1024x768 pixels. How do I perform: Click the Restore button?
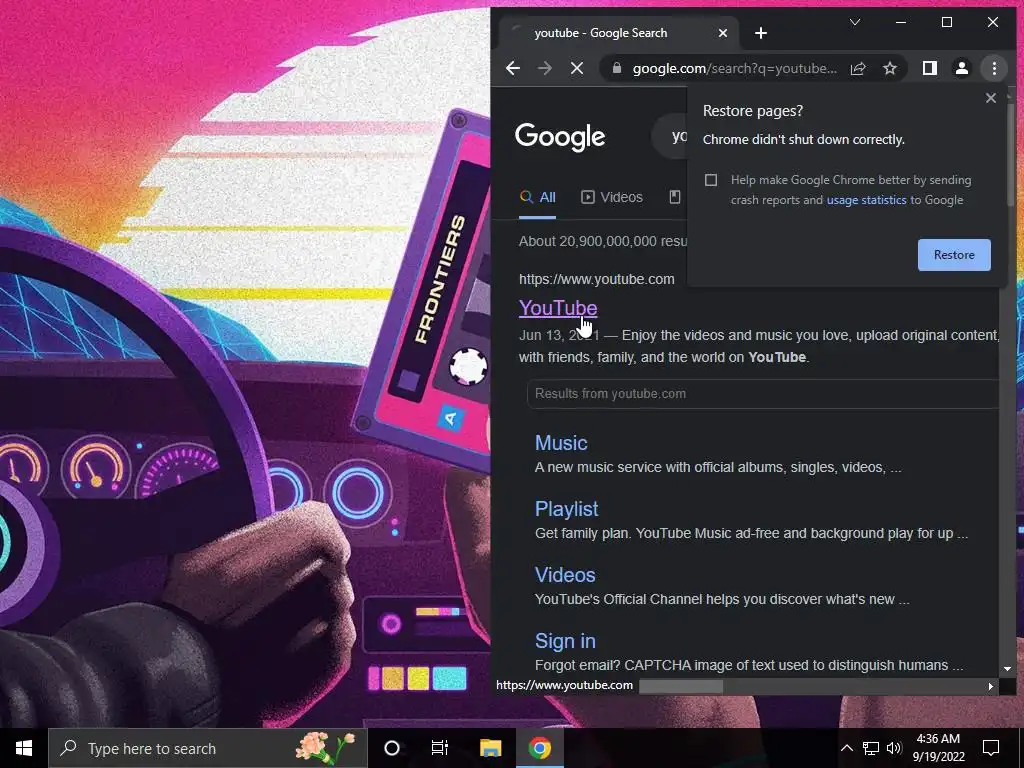coord(954,255)
